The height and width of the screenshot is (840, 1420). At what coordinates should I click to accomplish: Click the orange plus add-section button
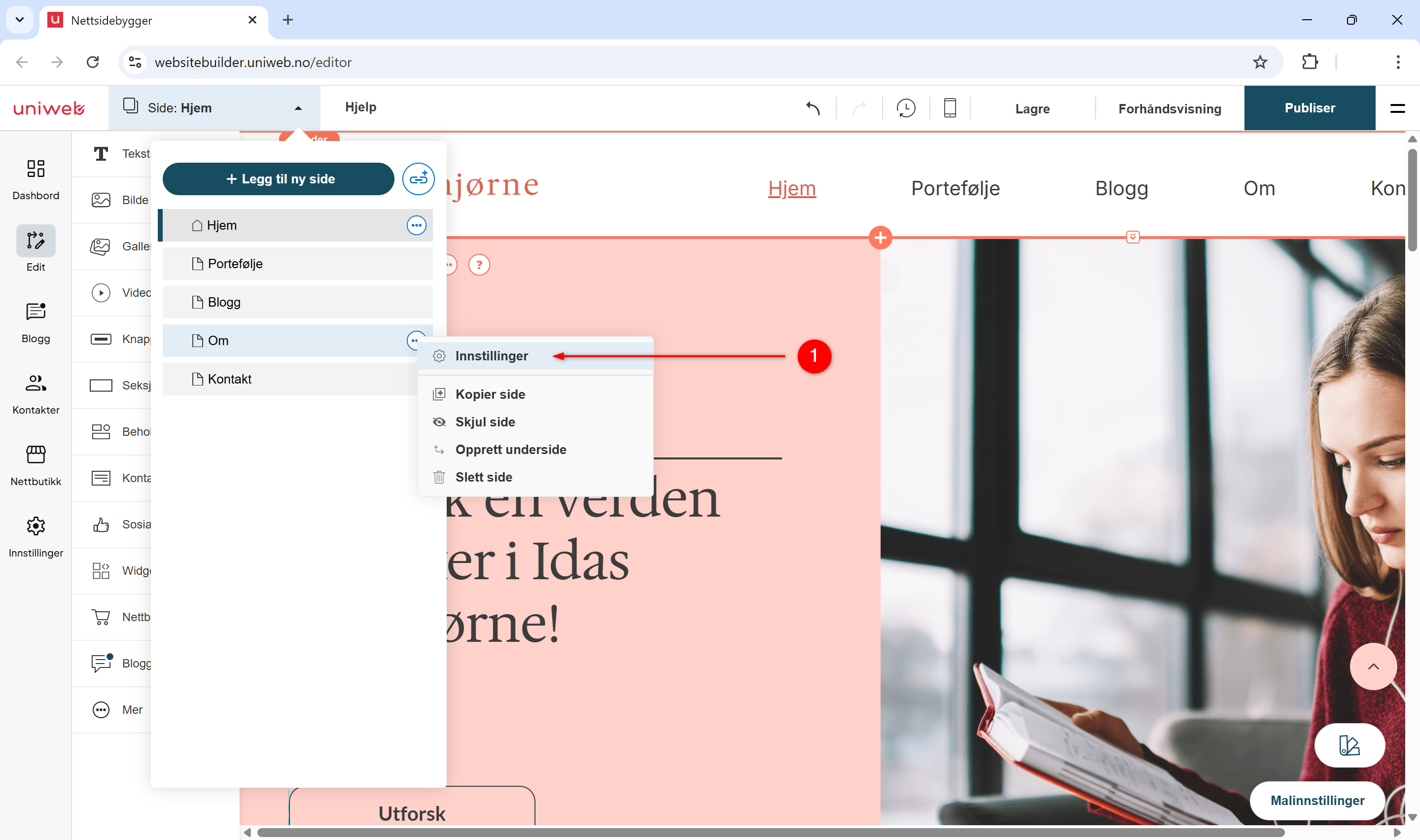(x=880, y=238)
